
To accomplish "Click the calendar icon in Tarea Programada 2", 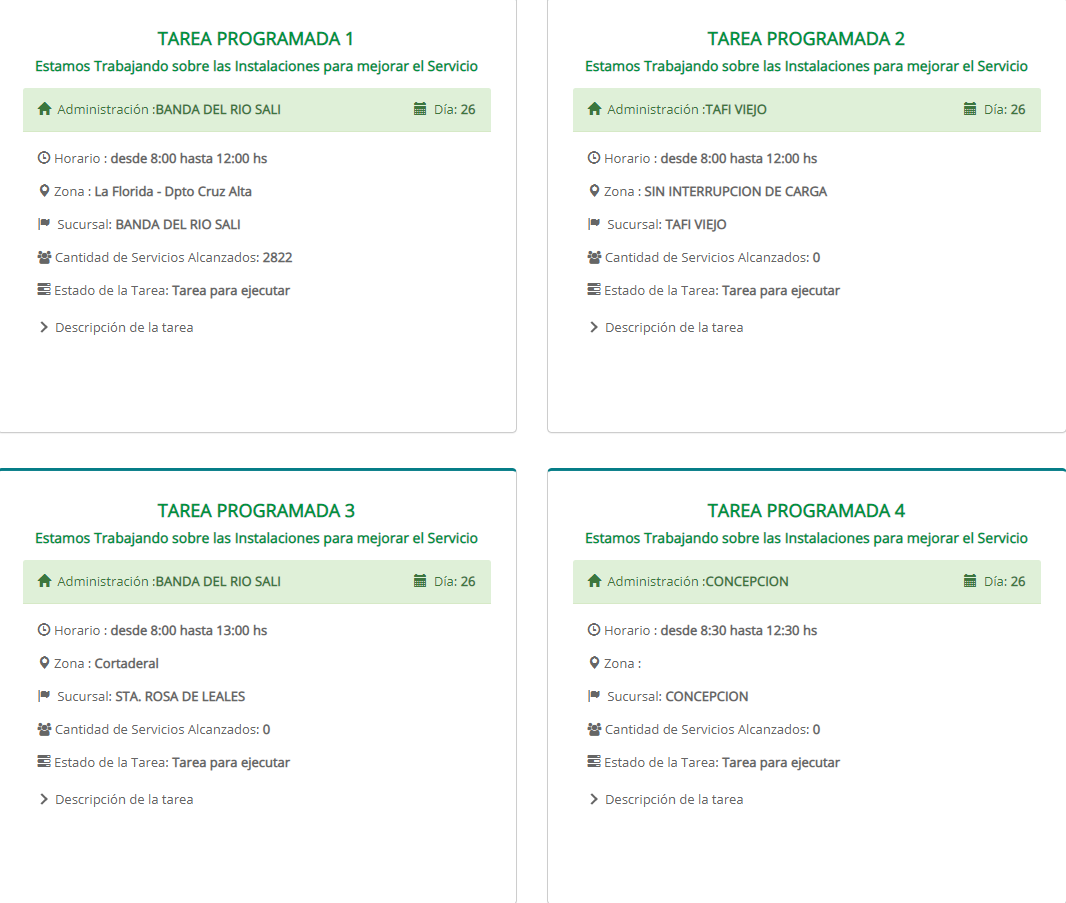I will (x=970, y=109).
